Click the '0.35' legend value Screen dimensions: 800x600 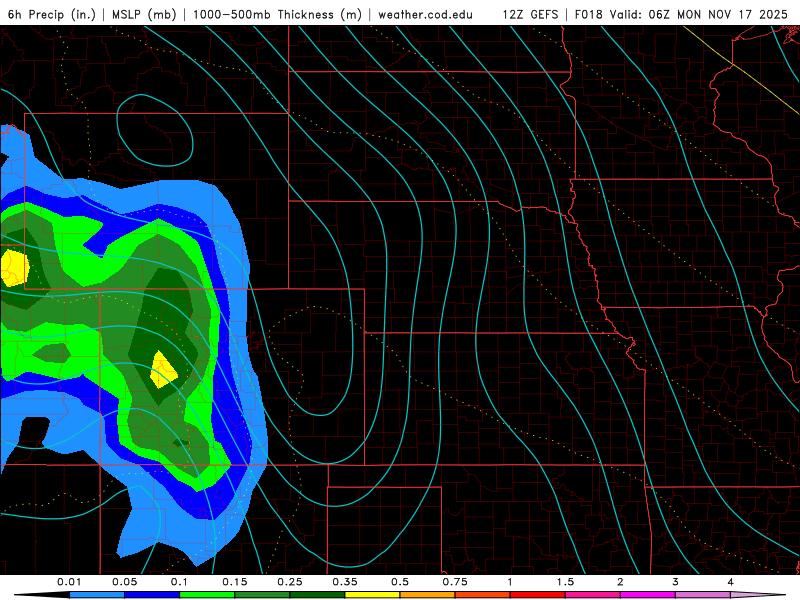345,582
